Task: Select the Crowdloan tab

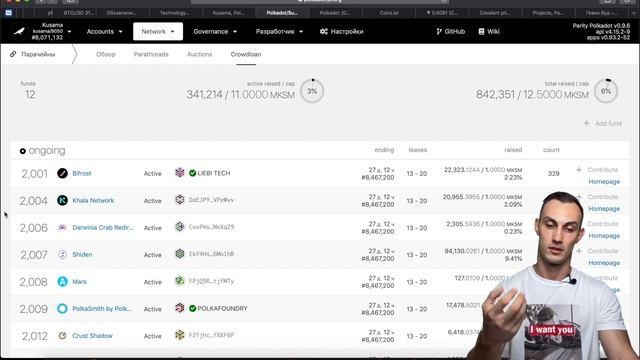Action: [x=246, y=54]
